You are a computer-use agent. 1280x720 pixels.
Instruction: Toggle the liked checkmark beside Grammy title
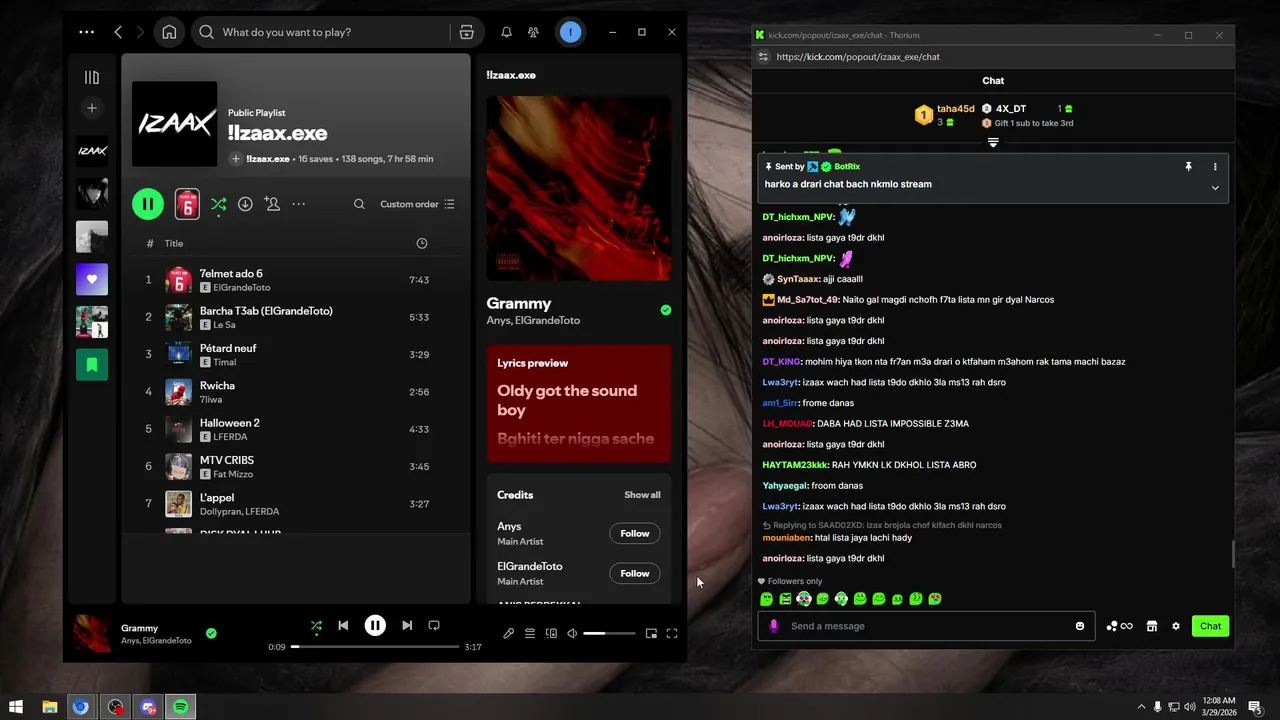coord(666,310)
